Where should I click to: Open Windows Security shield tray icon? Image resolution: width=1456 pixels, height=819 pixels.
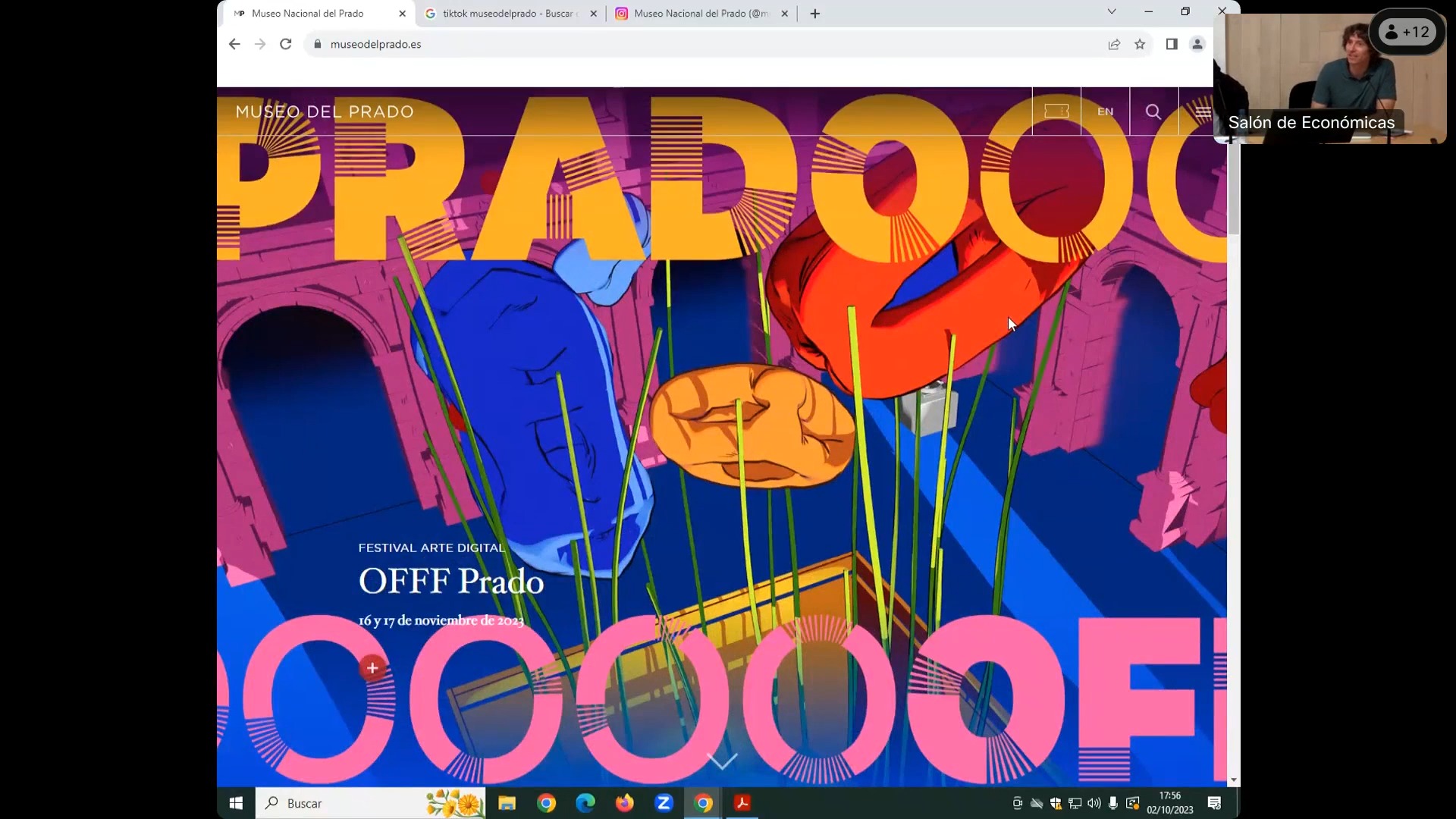1056,803
